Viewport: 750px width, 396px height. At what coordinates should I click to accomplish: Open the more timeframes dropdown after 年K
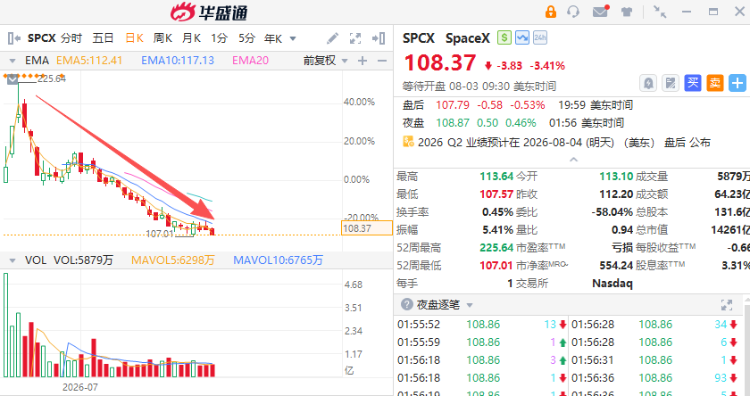tap(293, 38)
